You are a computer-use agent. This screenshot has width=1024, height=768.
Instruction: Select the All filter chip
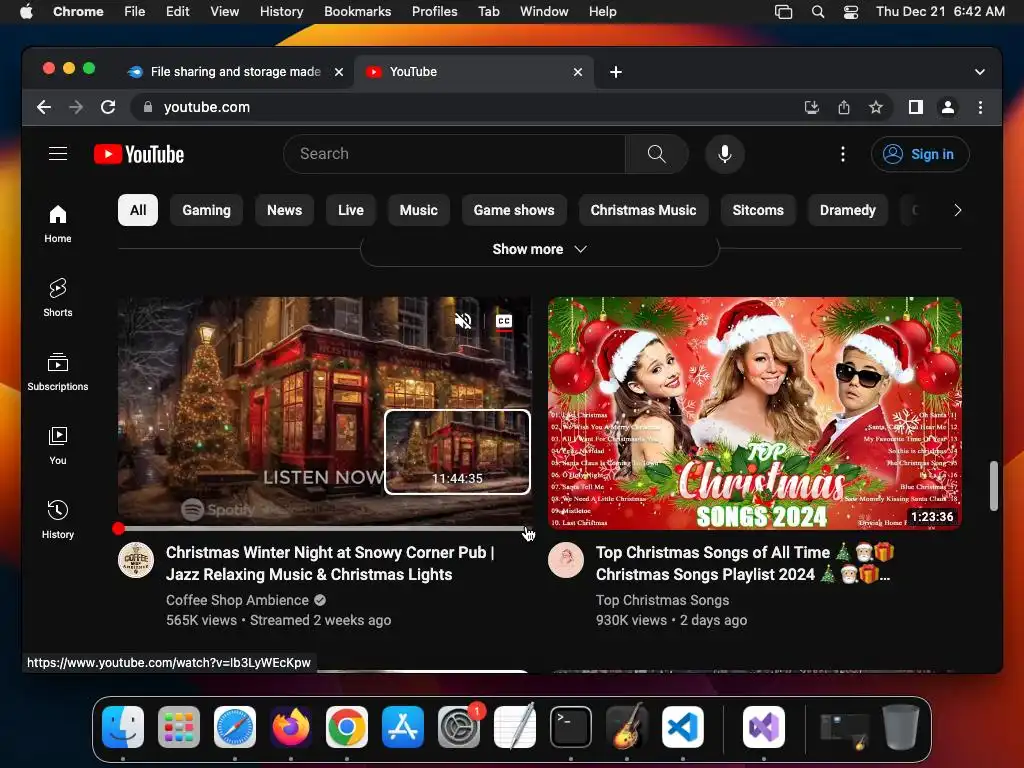pos(138,210)
